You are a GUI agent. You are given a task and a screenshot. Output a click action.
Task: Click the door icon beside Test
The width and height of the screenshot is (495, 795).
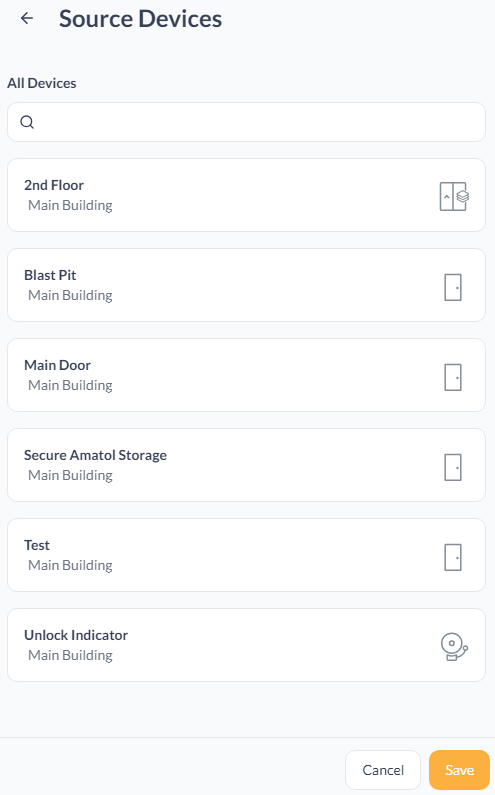(x=453, y=557)
